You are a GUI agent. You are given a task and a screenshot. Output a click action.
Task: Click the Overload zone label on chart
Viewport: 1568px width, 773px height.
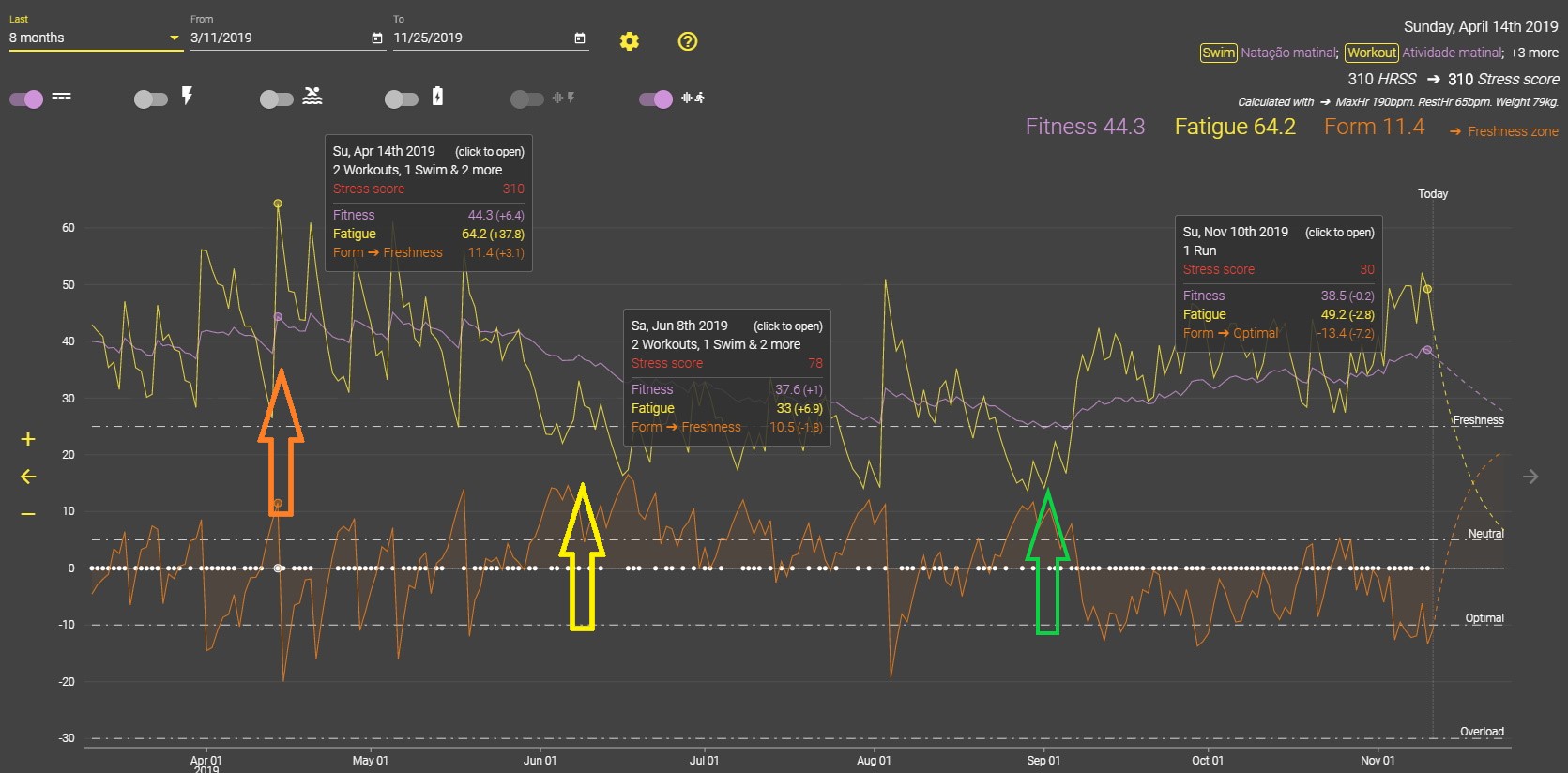(1482, 732)
